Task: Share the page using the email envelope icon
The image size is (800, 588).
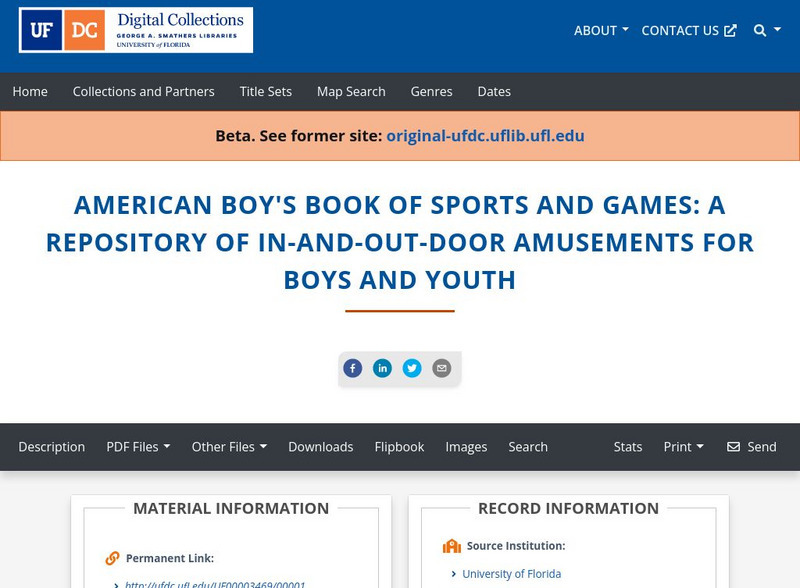Action: click(x=440, y=368)
